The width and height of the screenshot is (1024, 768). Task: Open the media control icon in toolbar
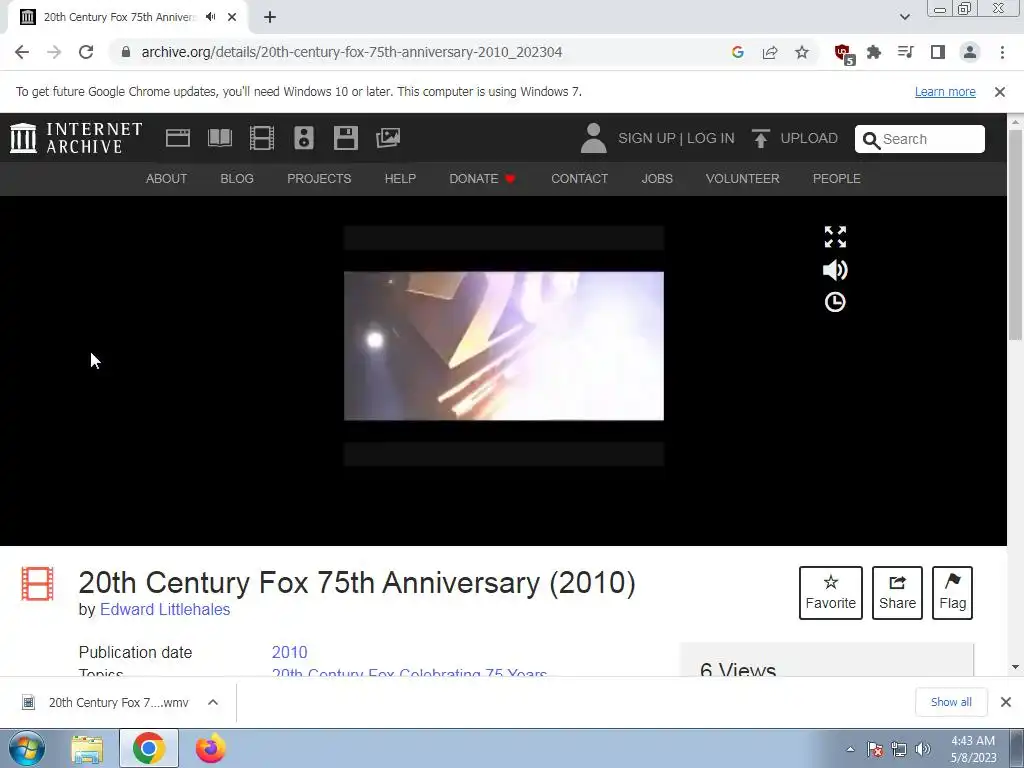tap(906, 52)
